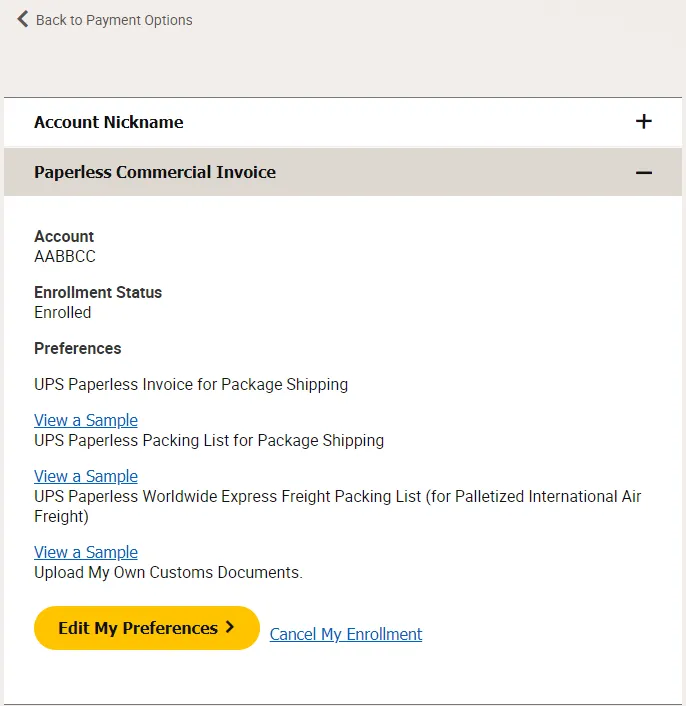
Task: Click the Preferences heading
Action: click(78, 348)
